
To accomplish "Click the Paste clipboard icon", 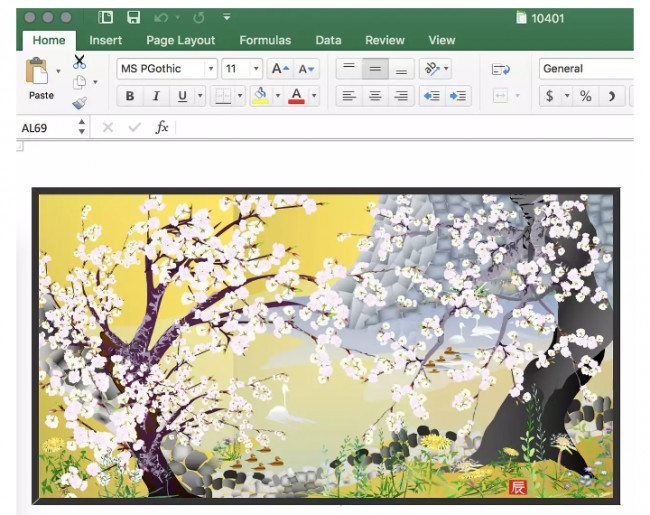I will click(38, 72).
